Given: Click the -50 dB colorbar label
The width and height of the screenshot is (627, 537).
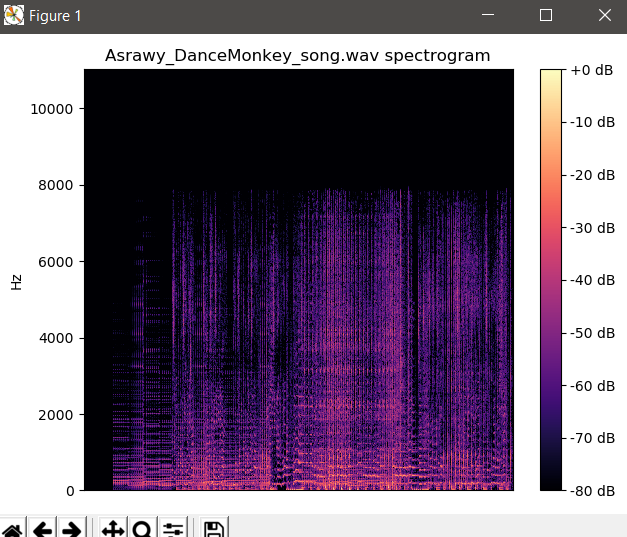Looking at the screenshot, I should click(592, 333).
